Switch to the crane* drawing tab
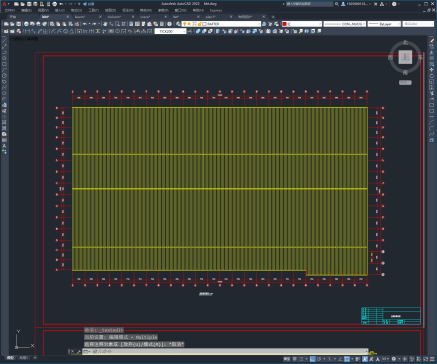 (x=145, y=17)
